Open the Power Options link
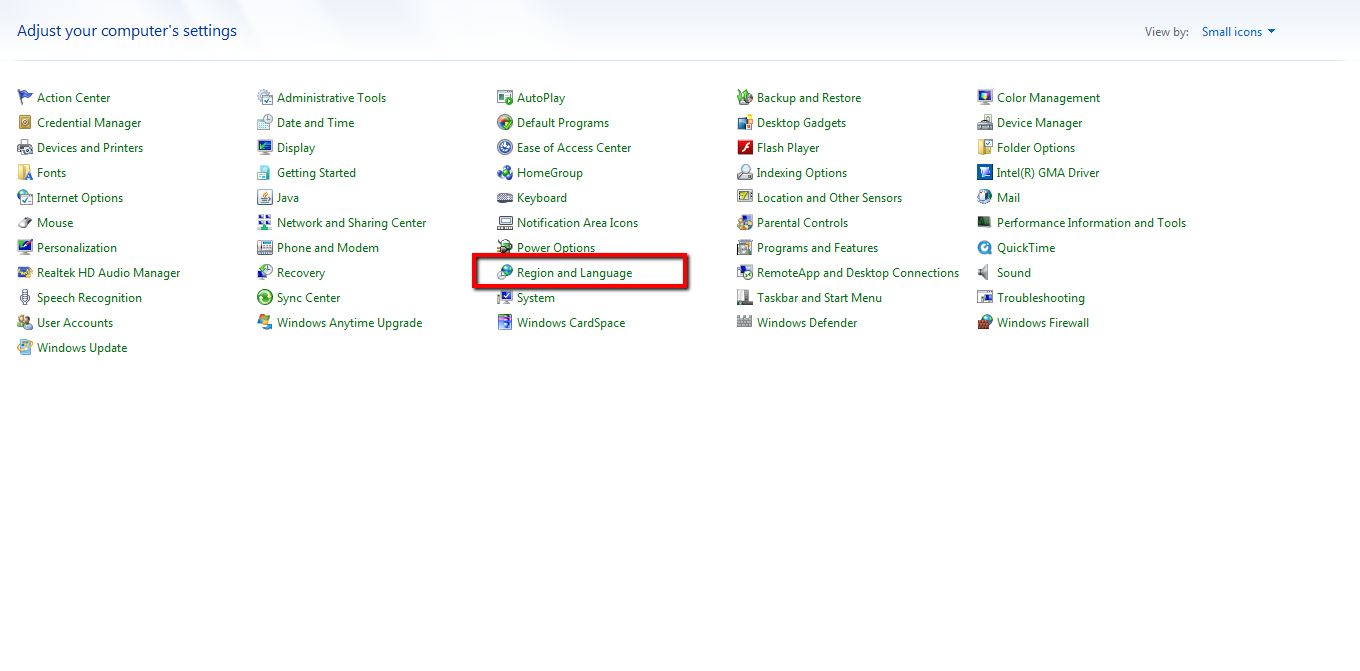The width and height of the screenshot is (1360, 671). pos(556,248)
